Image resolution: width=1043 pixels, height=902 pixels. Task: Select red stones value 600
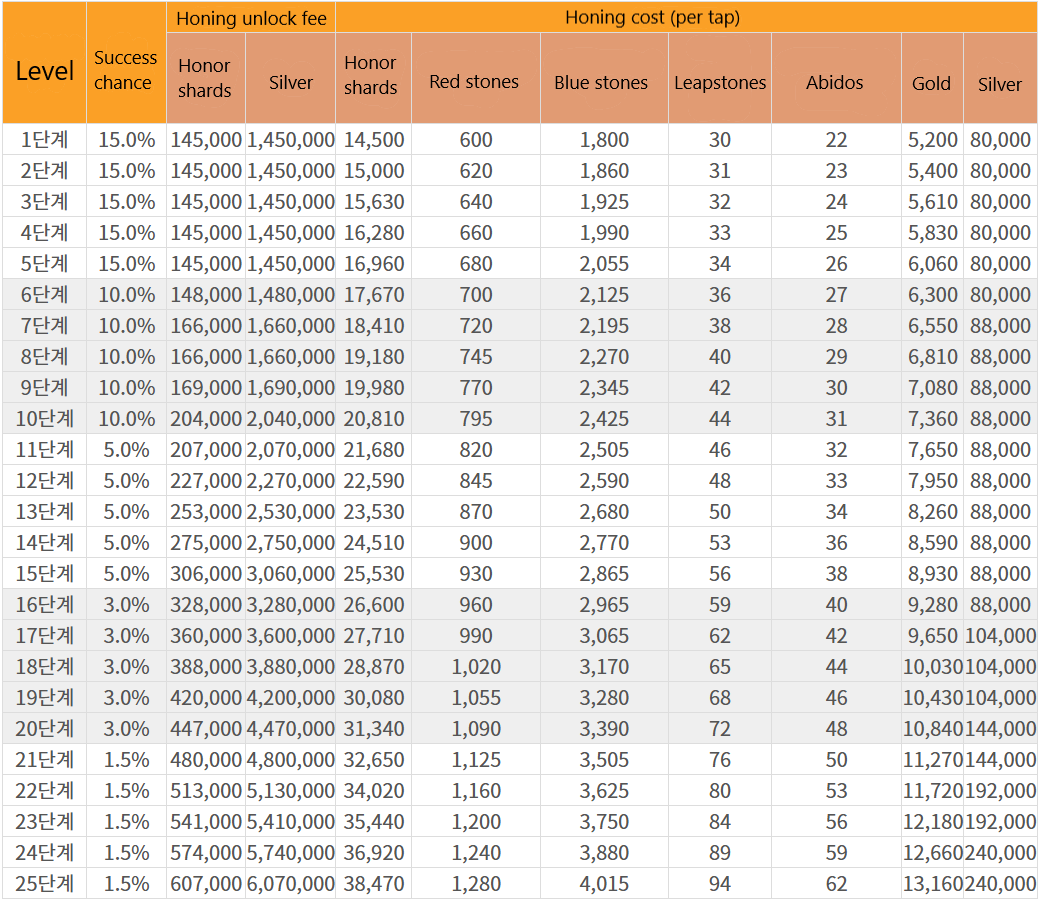point(476,140)
